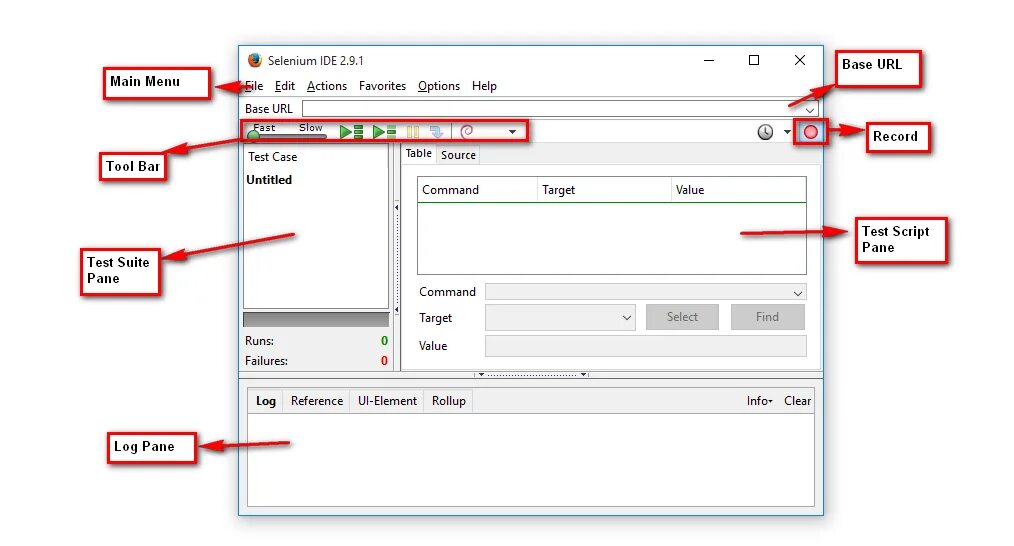Click the Runs: count label

pos(259,341)
